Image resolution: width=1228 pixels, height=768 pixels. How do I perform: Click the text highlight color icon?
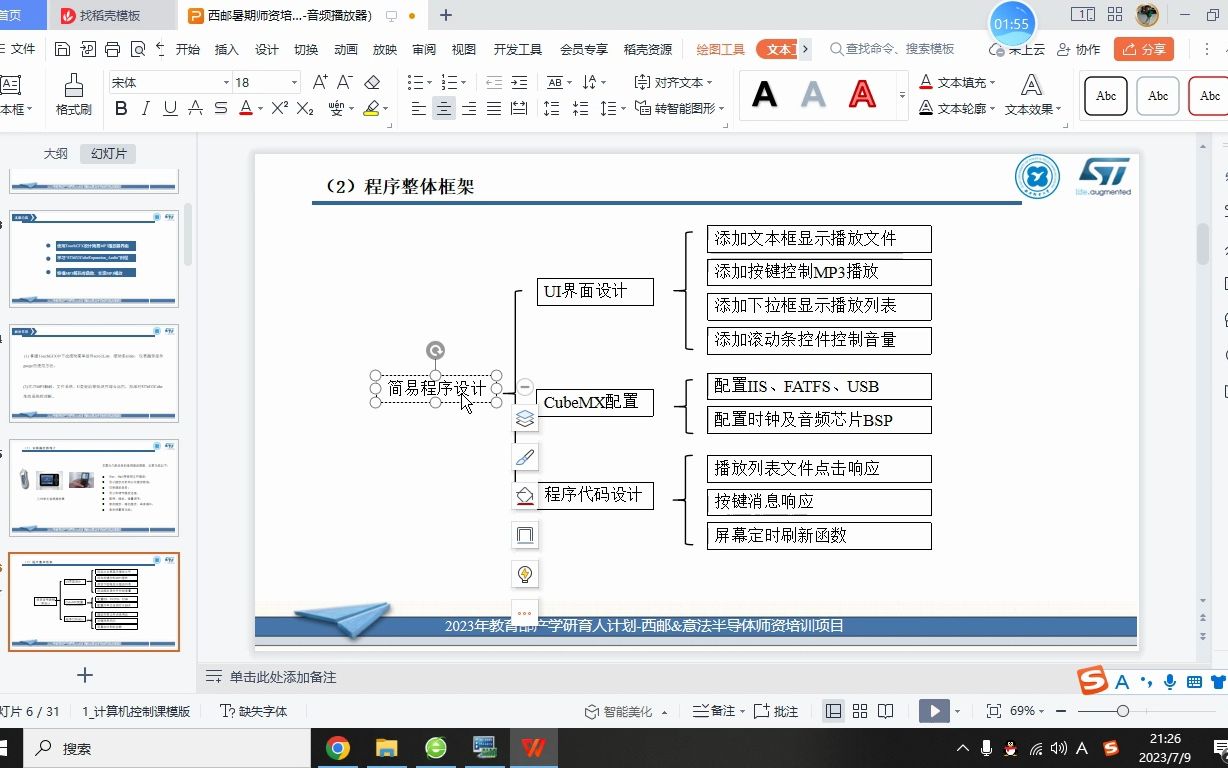[372, 106]
